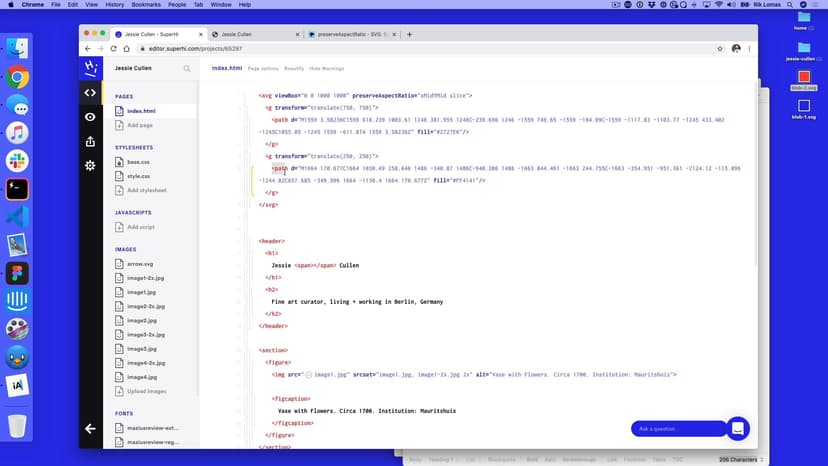Open style.css in the Stylesheets list
Image resolution: width=828 pixels, height=466 pixels.
pyautogui.click(x=138, y=175)
